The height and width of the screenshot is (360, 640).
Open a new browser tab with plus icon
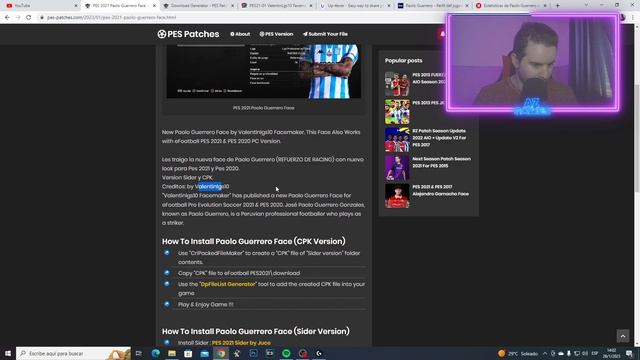[x=558, y=6]
